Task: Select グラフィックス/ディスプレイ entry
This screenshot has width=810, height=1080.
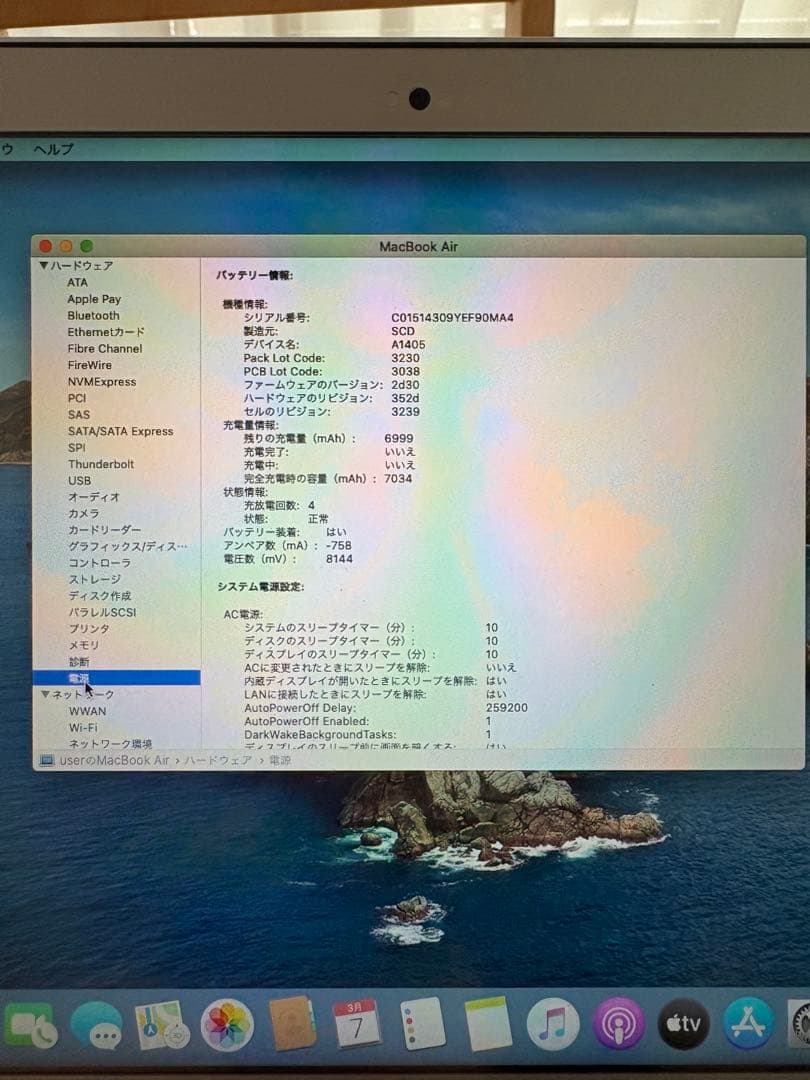Action: (x=127, y=546)
